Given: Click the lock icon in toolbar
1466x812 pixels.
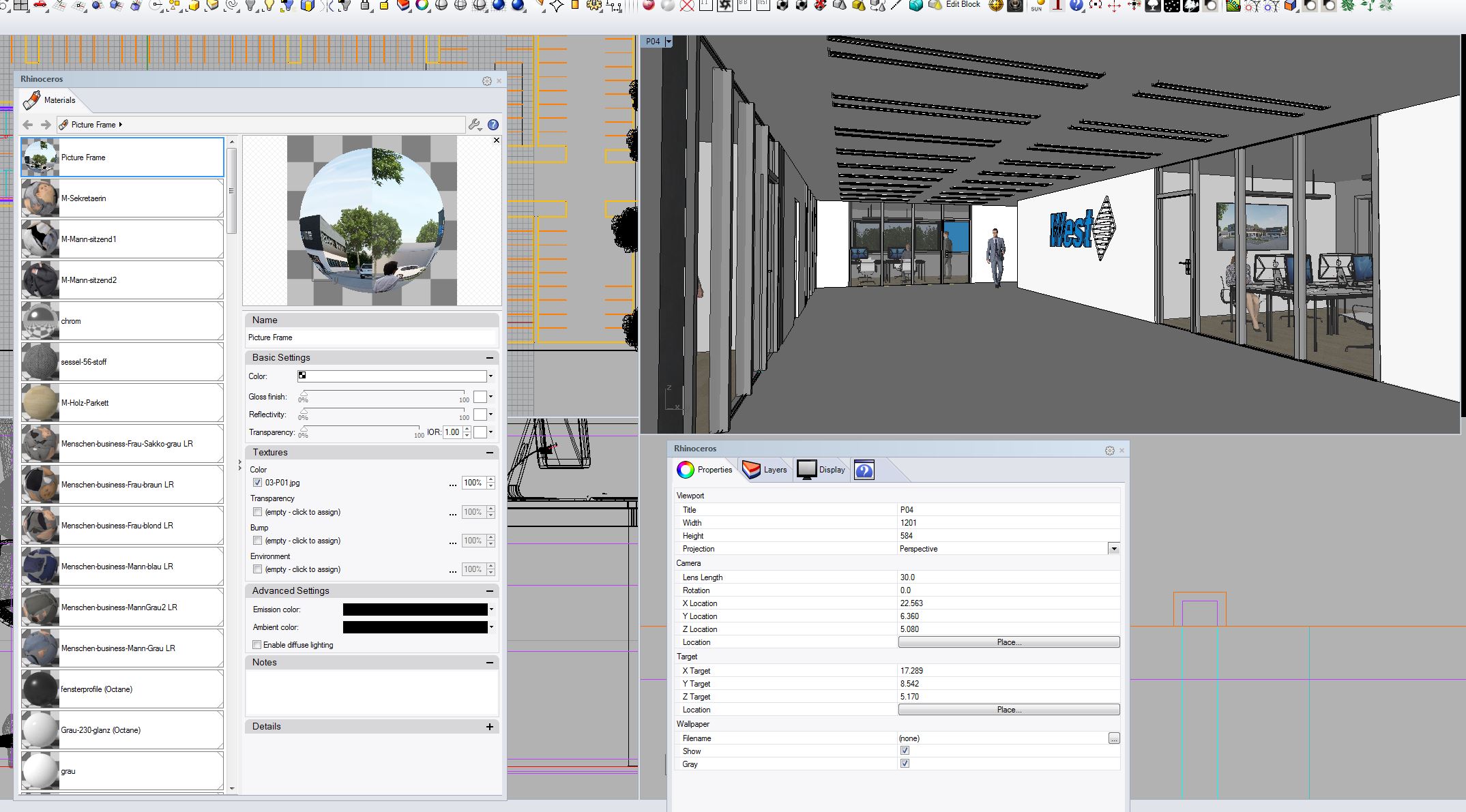Looking at the screenshot, I should [364, 5].
